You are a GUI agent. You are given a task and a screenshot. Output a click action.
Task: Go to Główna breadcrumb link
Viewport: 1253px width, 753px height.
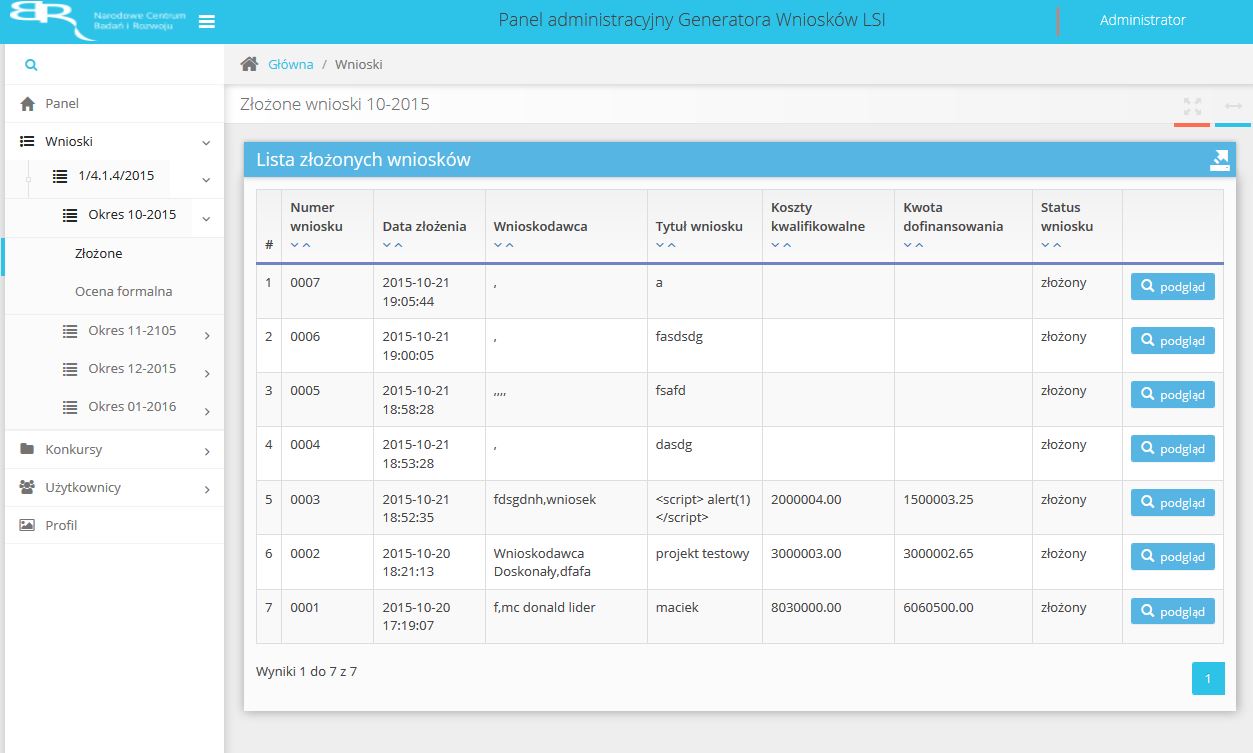(x=290, y=64)
